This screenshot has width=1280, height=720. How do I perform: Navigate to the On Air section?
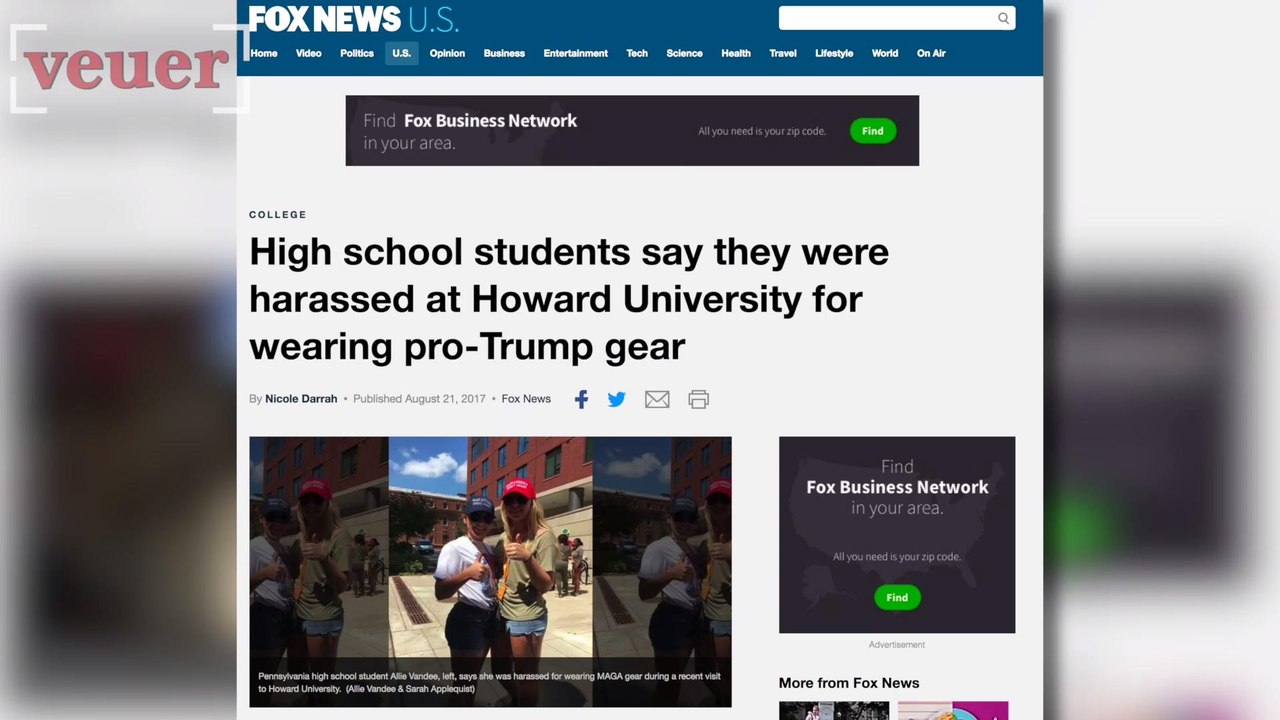point(931,53)
